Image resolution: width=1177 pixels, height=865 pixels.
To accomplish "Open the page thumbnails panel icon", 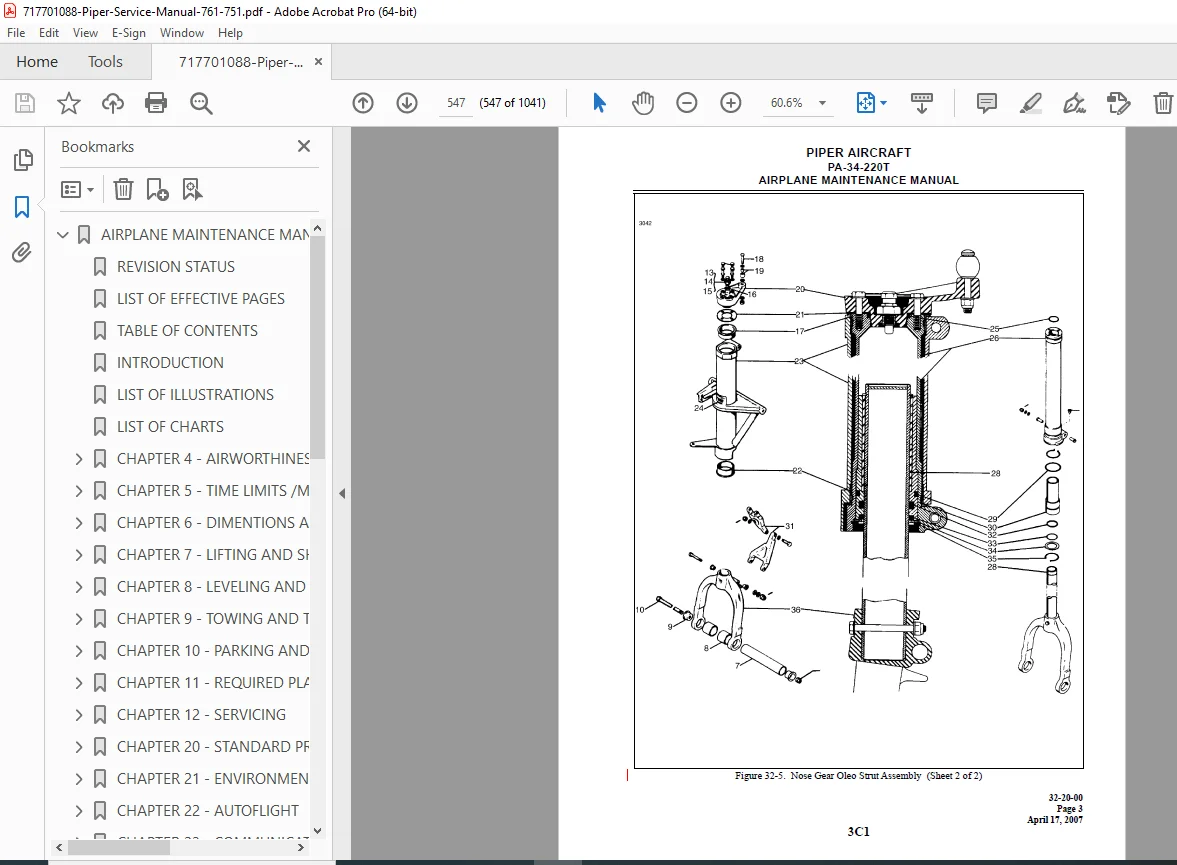I will coord(23,160).
